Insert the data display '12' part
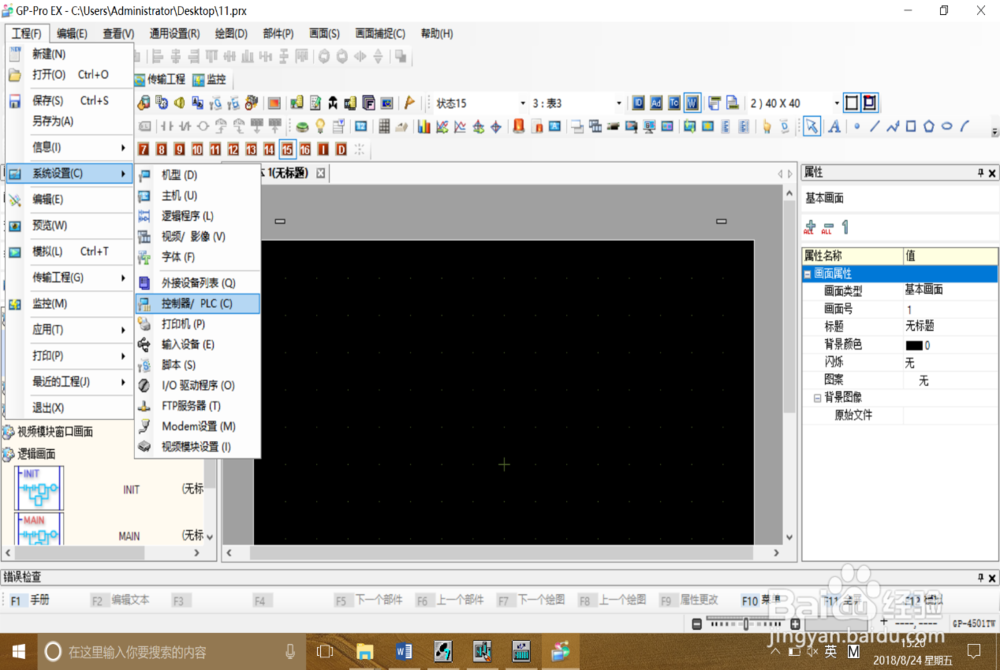Image resolution: width=1000 pixels, height=670 pixels. 360,127
